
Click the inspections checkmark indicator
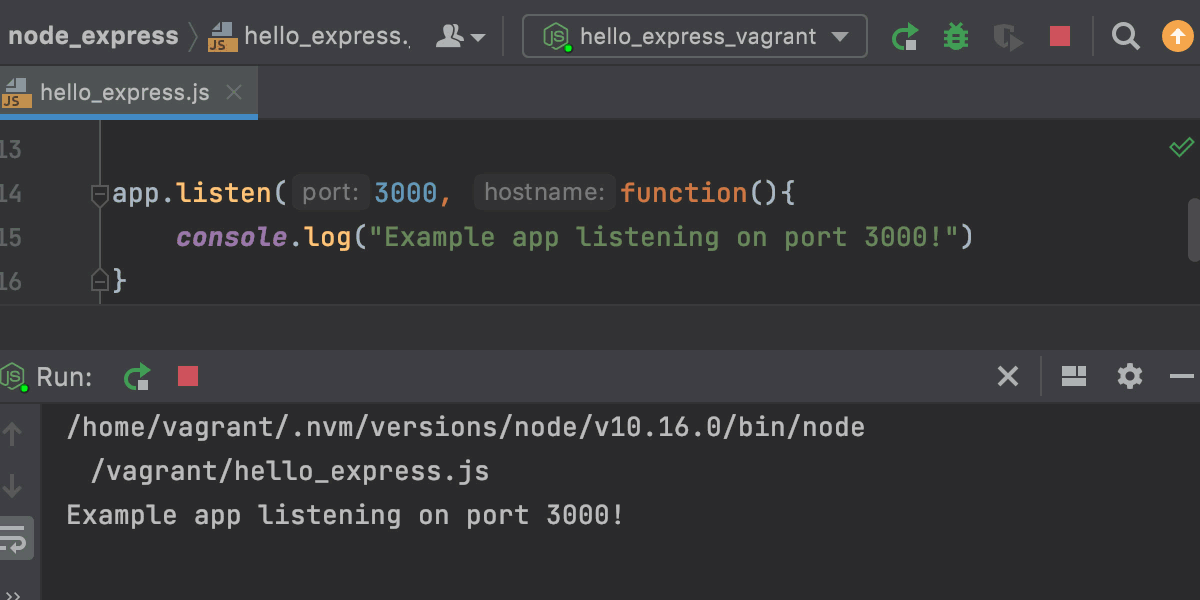click(x=1180, y=147)
